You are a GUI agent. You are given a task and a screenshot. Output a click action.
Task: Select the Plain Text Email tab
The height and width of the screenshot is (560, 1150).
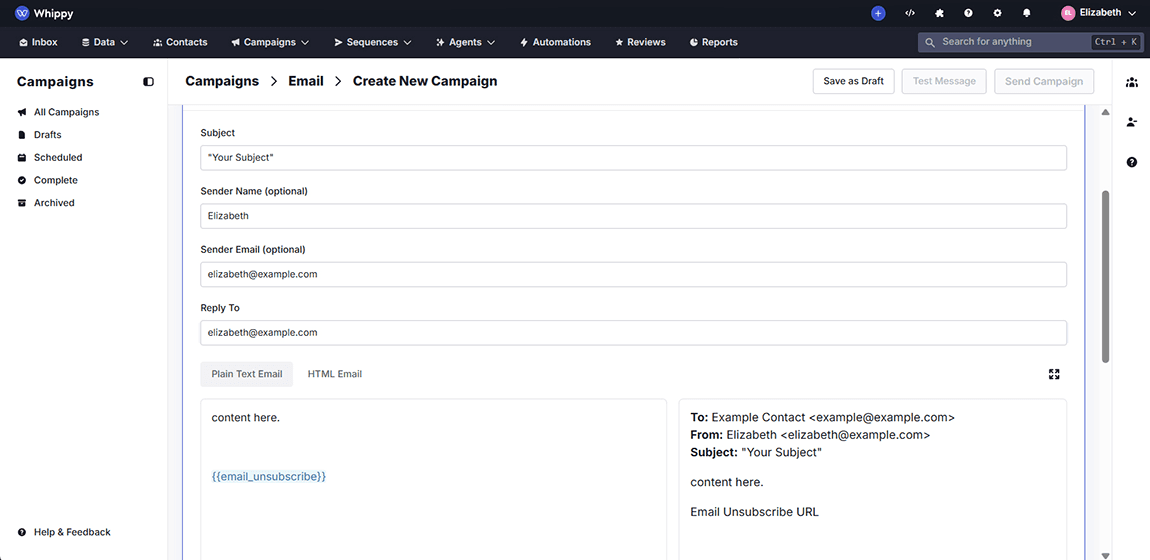coord(246,374)
